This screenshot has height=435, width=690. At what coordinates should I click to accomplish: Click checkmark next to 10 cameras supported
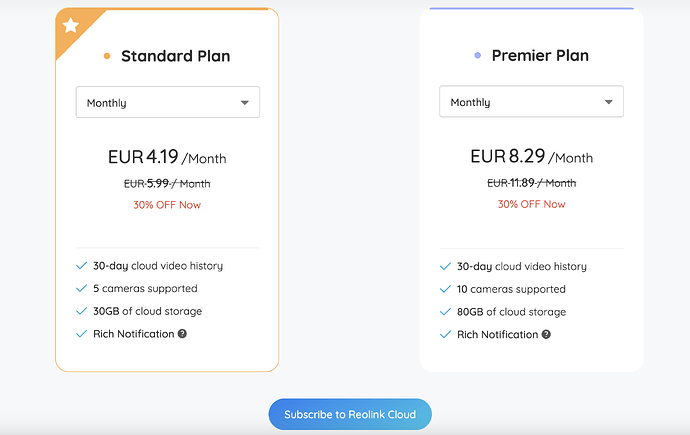(445, 289)
